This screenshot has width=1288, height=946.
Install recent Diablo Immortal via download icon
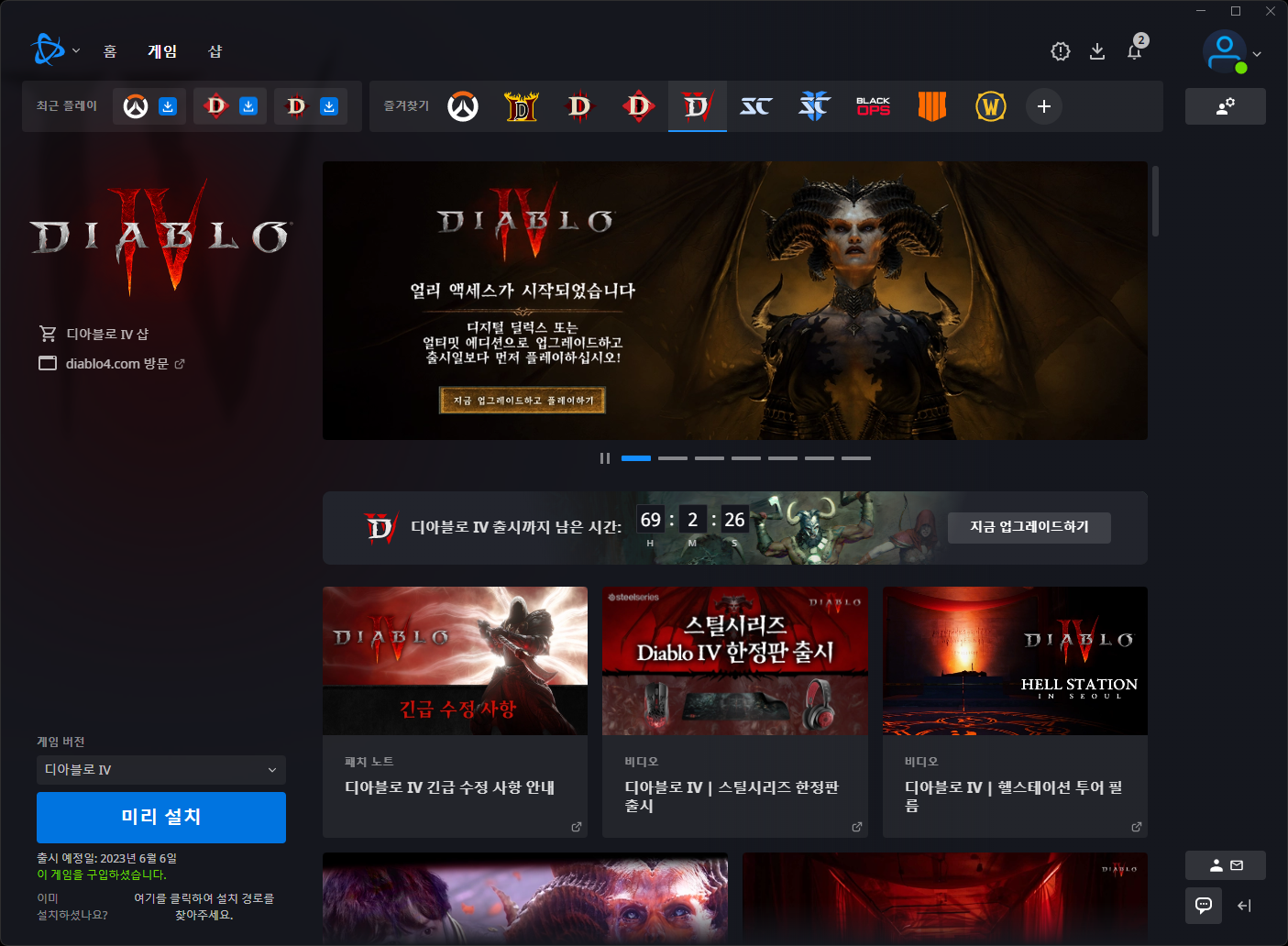click(248, 106)
